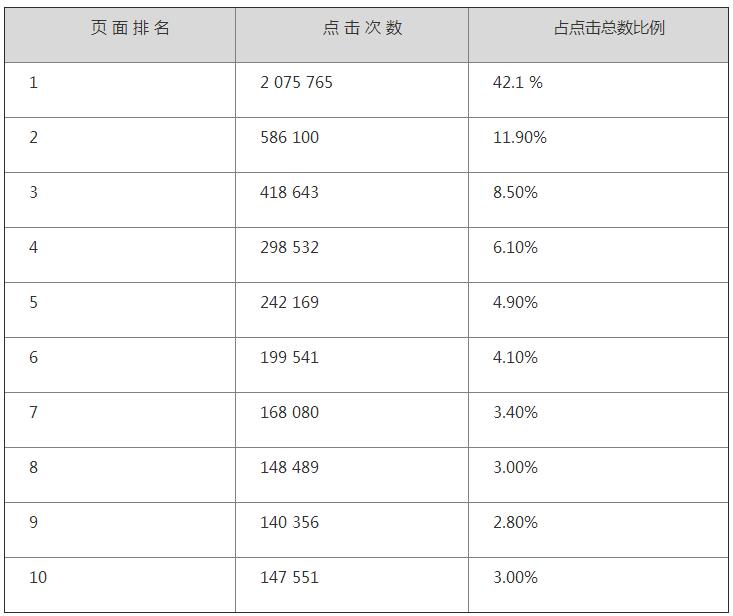Click the 147 551 cell in the last row
Image resolution: width=733 pixels, height=616 pixels.
pyautogui.click(x=289, y=578)
